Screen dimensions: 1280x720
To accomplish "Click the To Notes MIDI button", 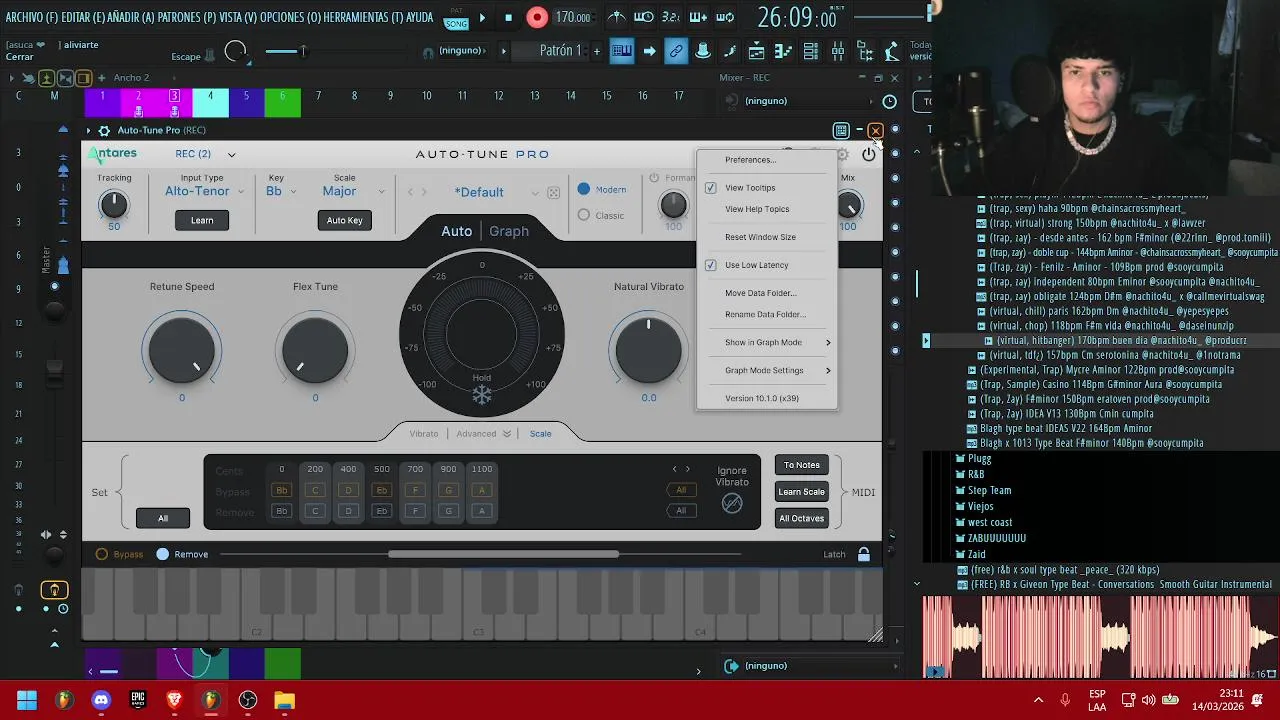I will pyautogui.click(x=802, y=465).
